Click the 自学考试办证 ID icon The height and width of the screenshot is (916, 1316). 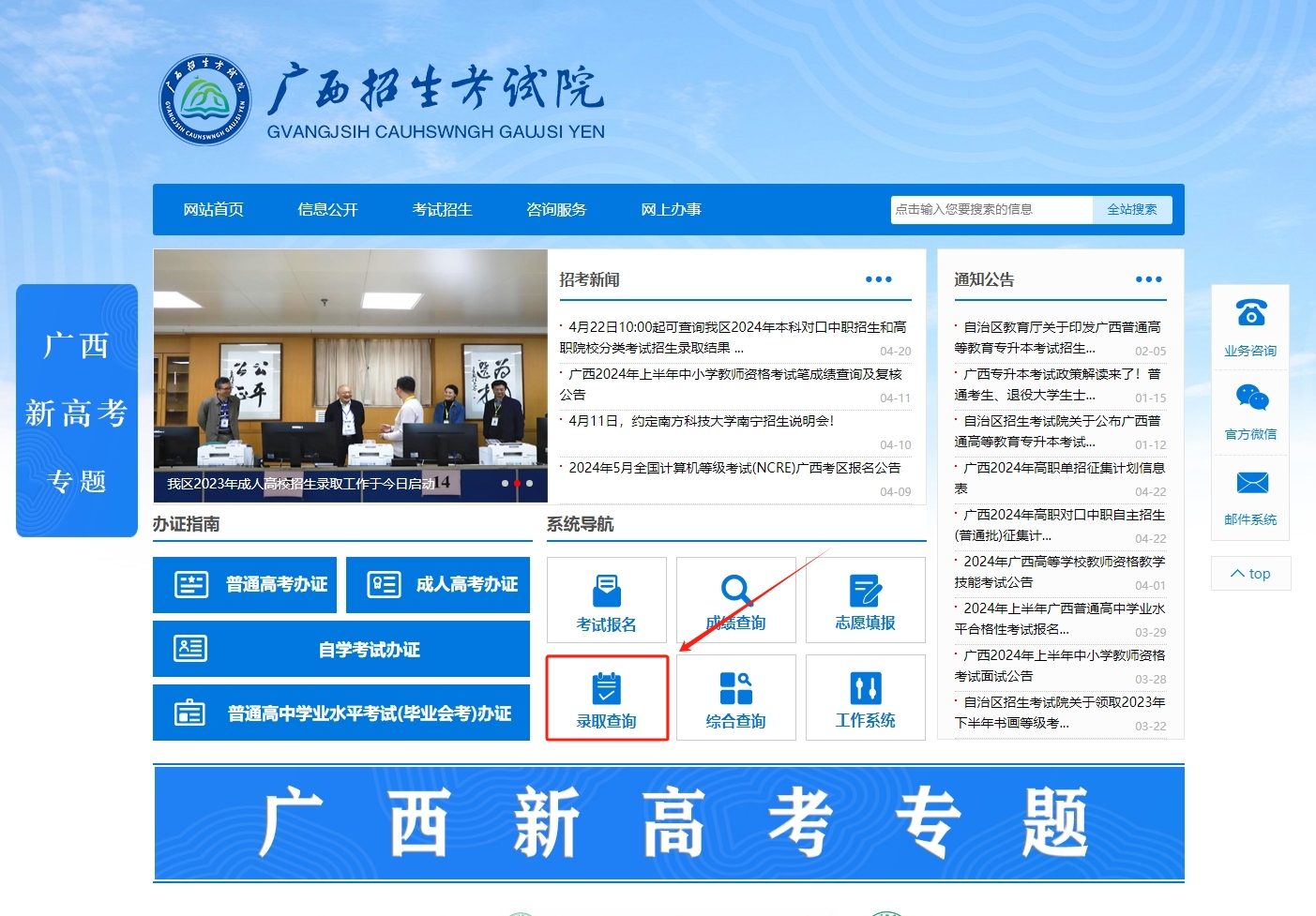pos(190,648)
